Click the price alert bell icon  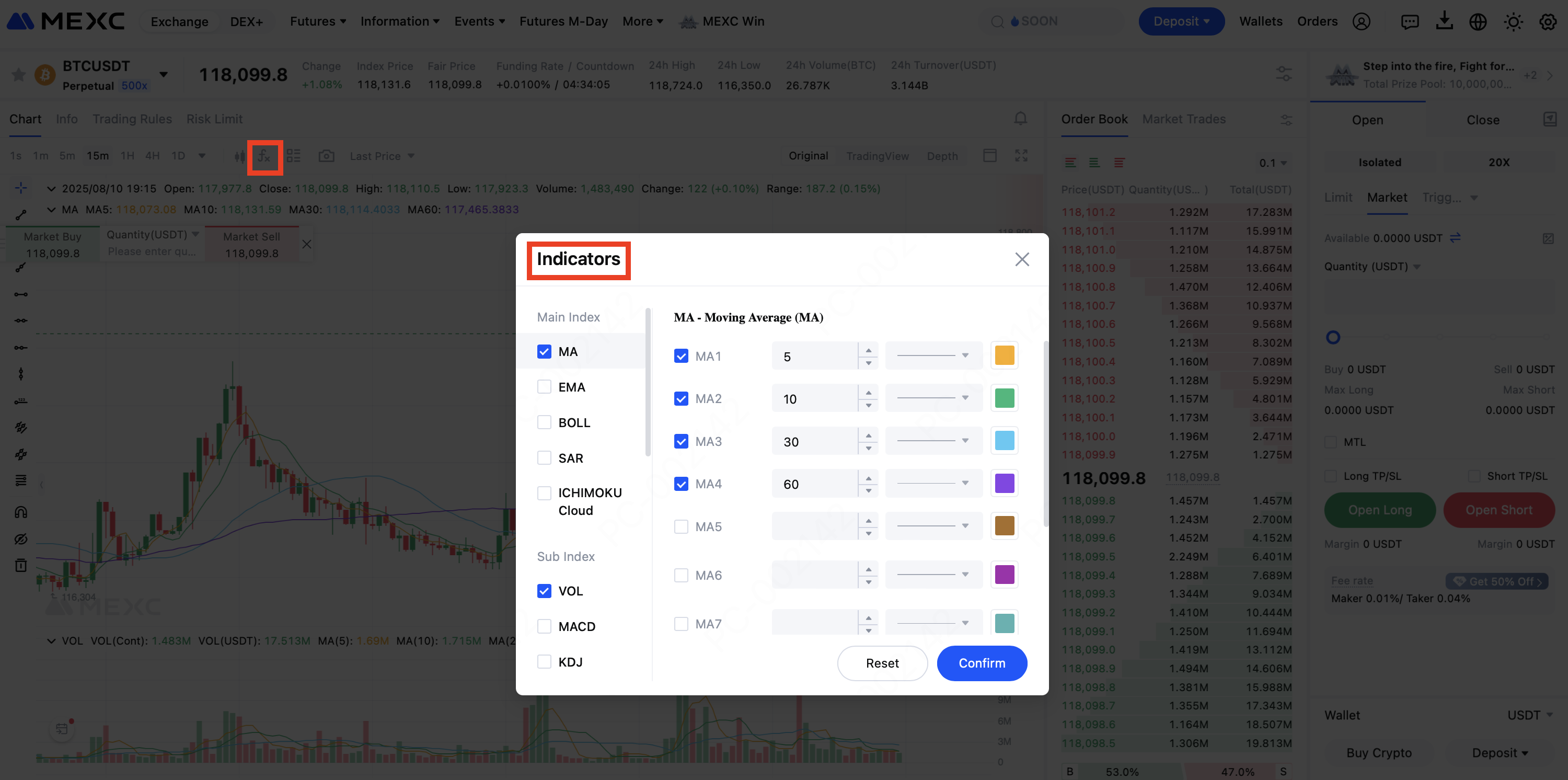tap(1021, 119)
